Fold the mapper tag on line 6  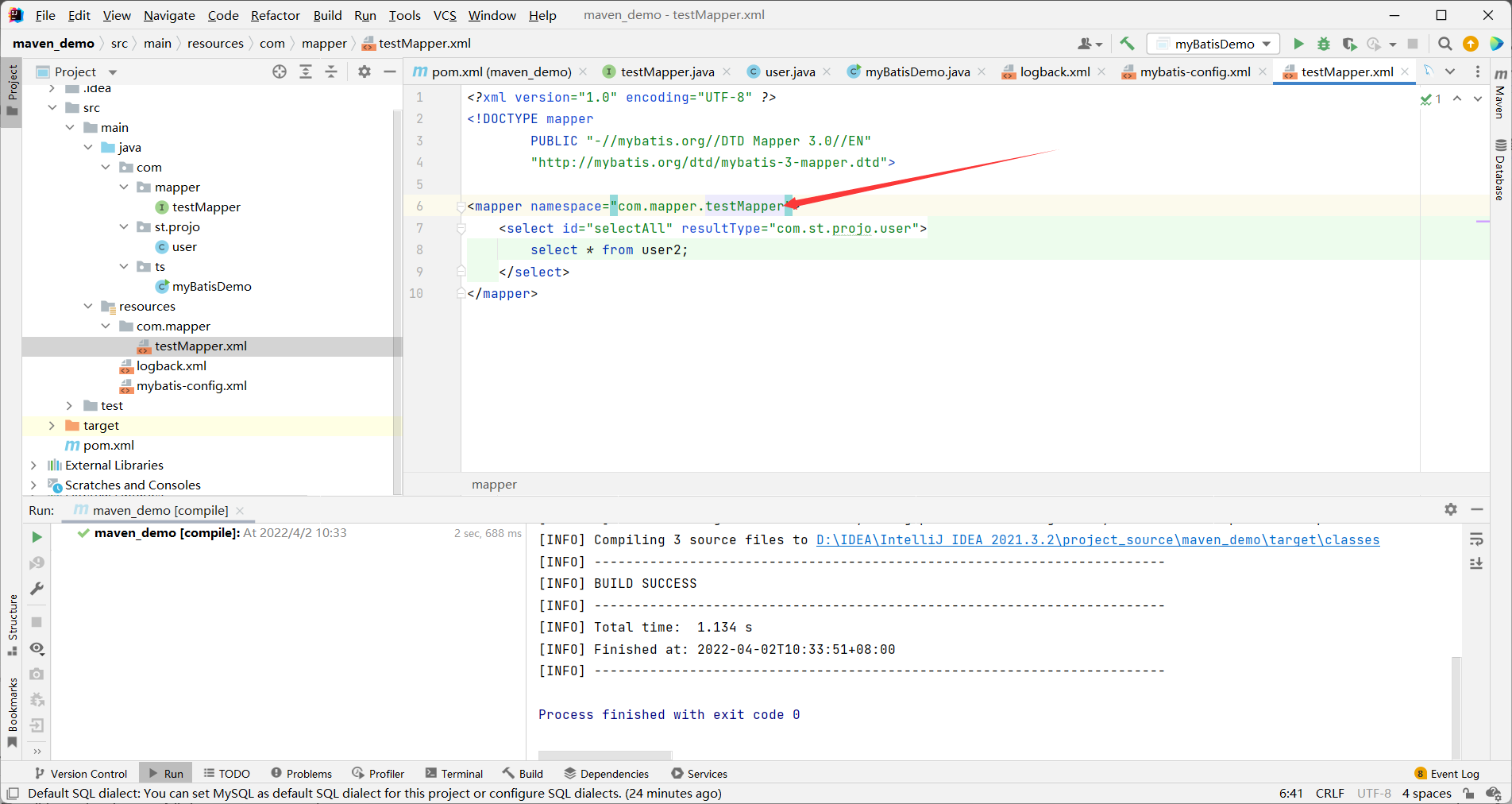(461, 207)
